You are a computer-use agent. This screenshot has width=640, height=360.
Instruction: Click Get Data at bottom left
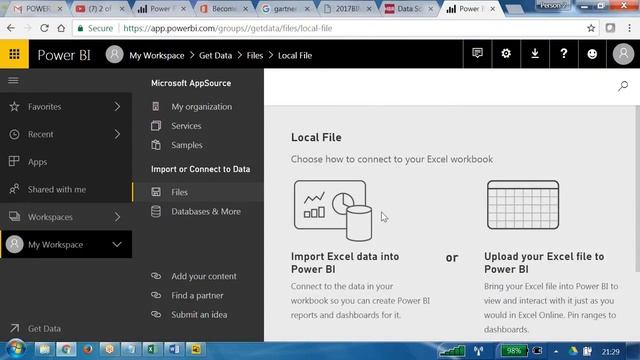(44, 328)
